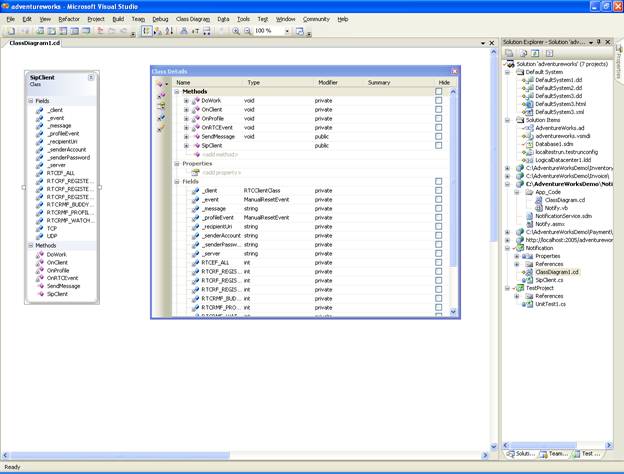The image size is (624, 474).
Task: Open the Build menu
Action: coord(118,19)
